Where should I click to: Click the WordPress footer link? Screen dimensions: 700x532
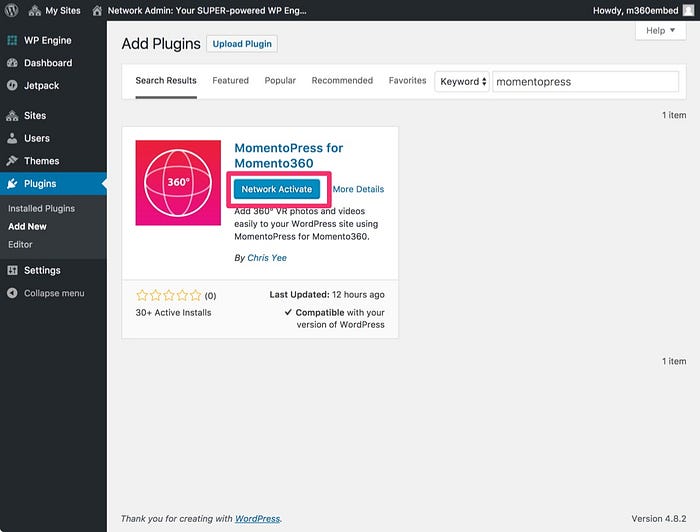pos(258,519)
